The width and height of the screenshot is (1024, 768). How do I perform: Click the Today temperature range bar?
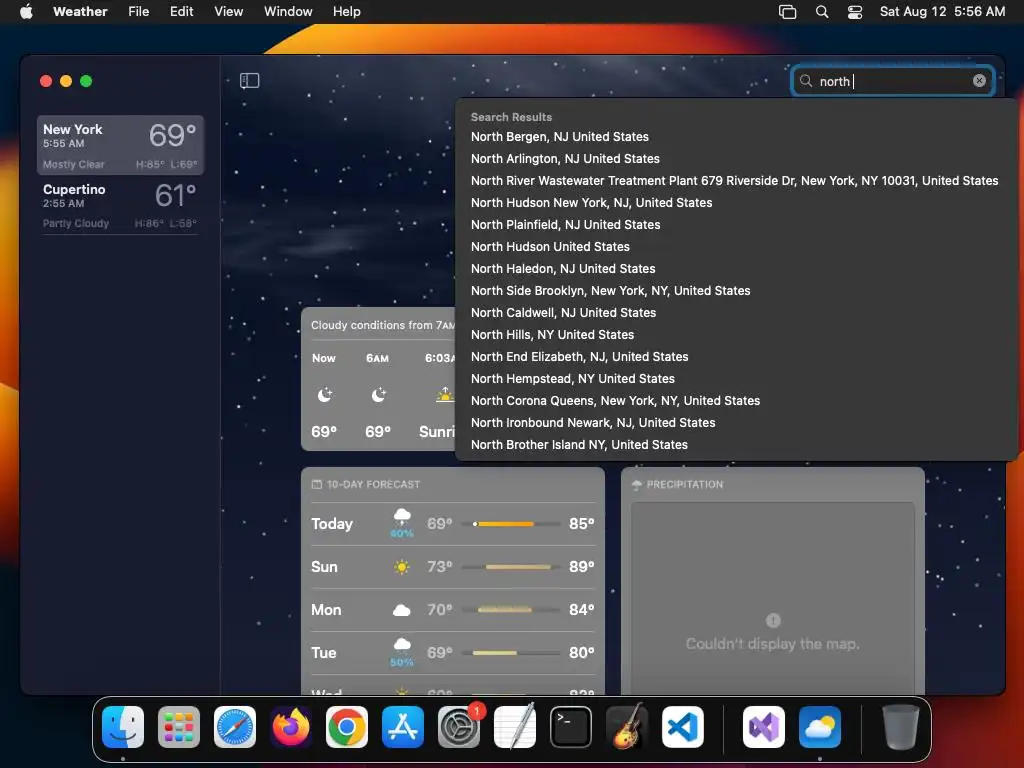(x=511, y=524)
